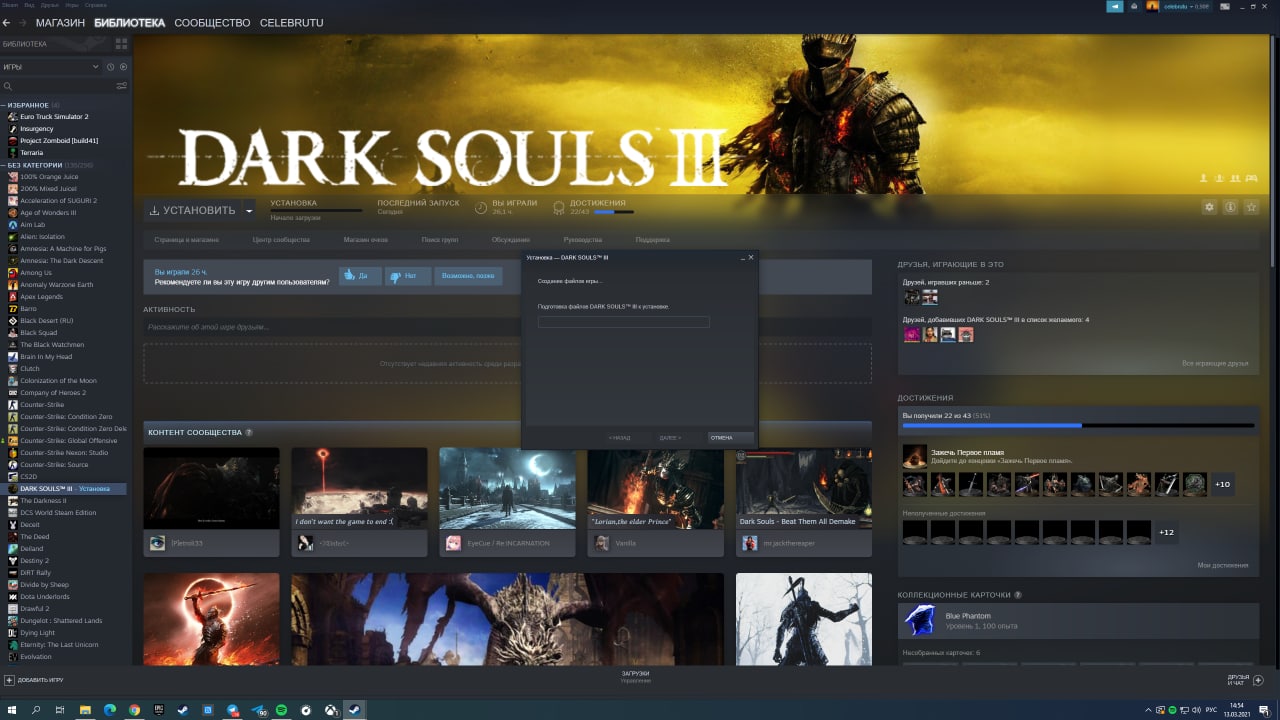Click thumbs up Да button
The width and height of the screenshot is (1280, 720).
(x=360, y=275)
